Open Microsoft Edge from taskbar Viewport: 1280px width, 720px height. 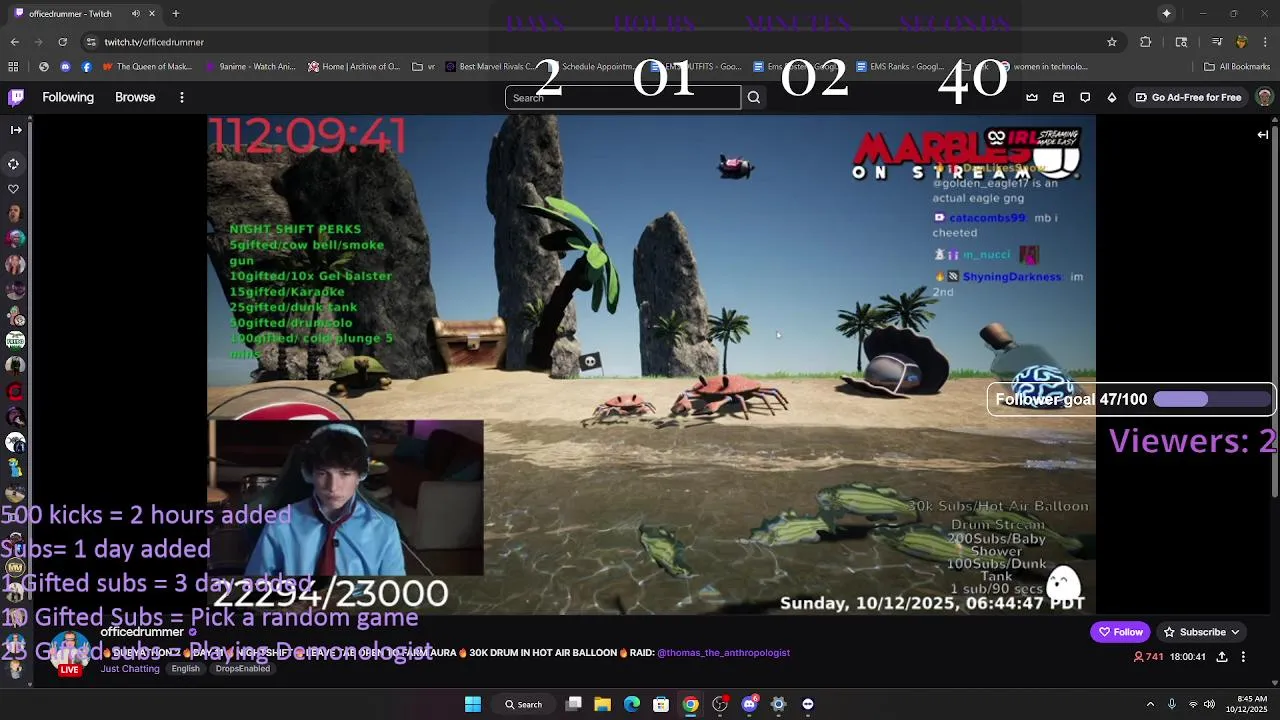click(632, 704)
